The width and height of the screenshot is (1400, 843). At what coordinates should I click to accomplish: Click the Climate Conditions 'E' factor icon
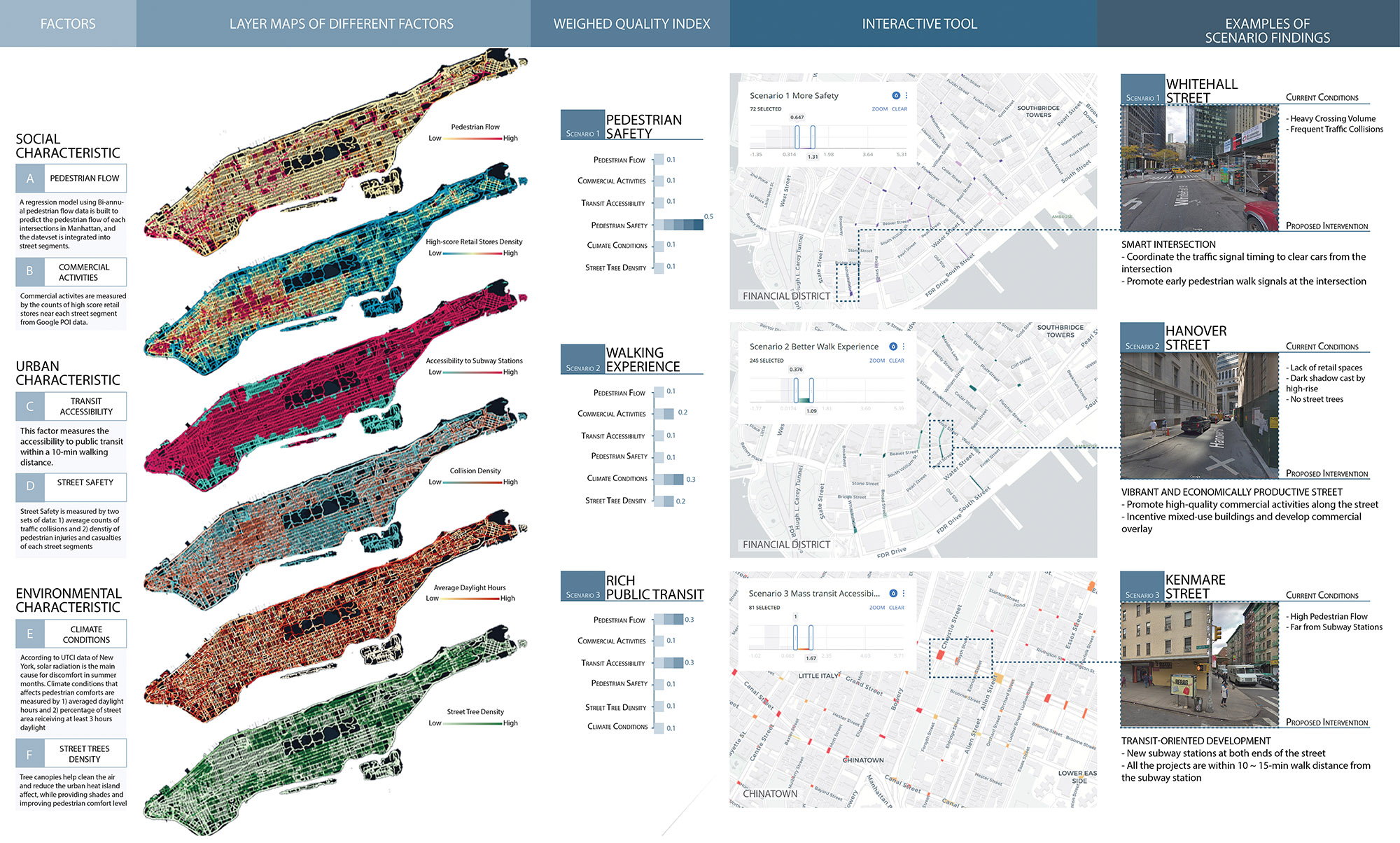(29, 633)
